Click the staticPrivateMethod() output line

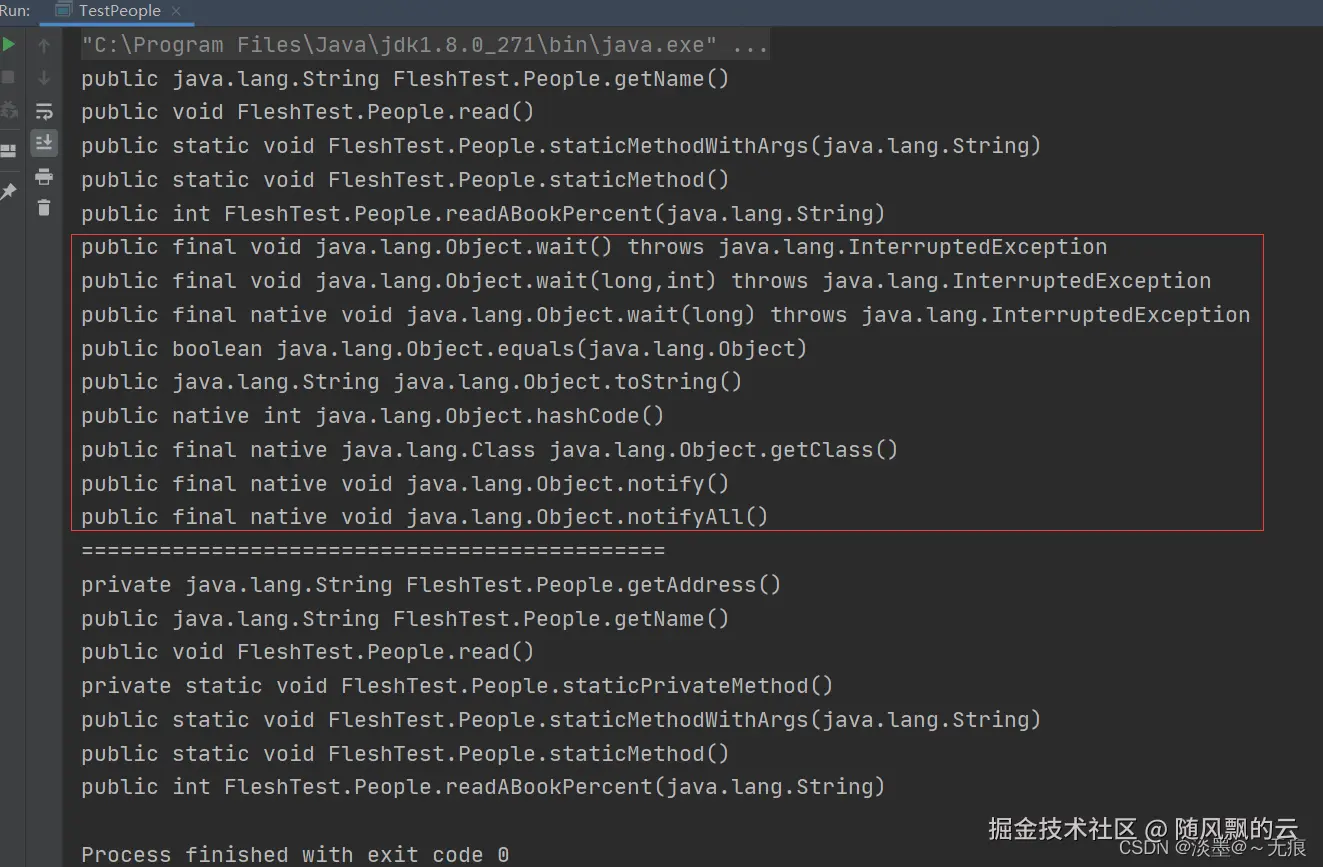coord(456,686)
